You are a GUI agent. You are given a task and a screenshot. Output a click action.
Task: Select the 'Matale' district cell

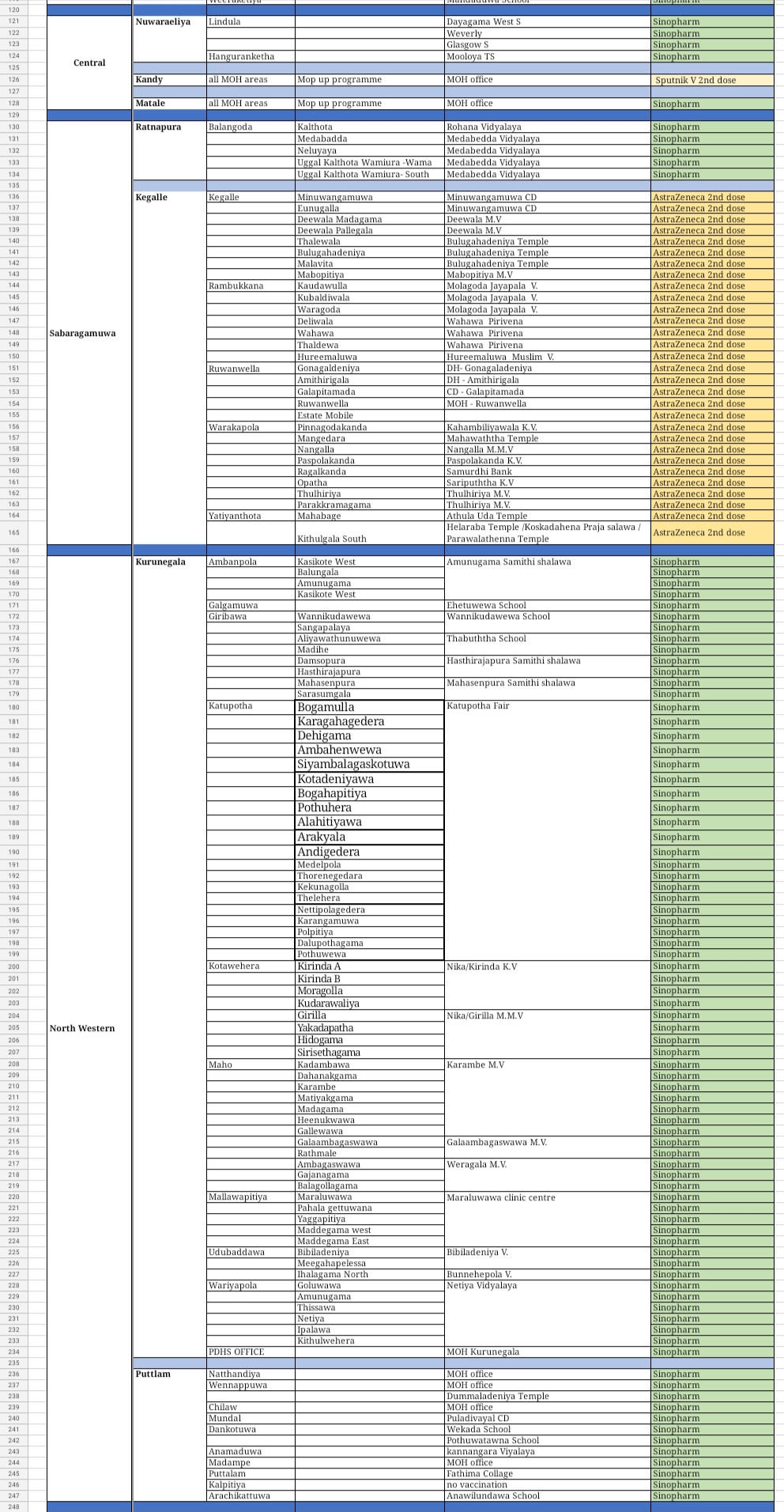[x=169, y=104]
